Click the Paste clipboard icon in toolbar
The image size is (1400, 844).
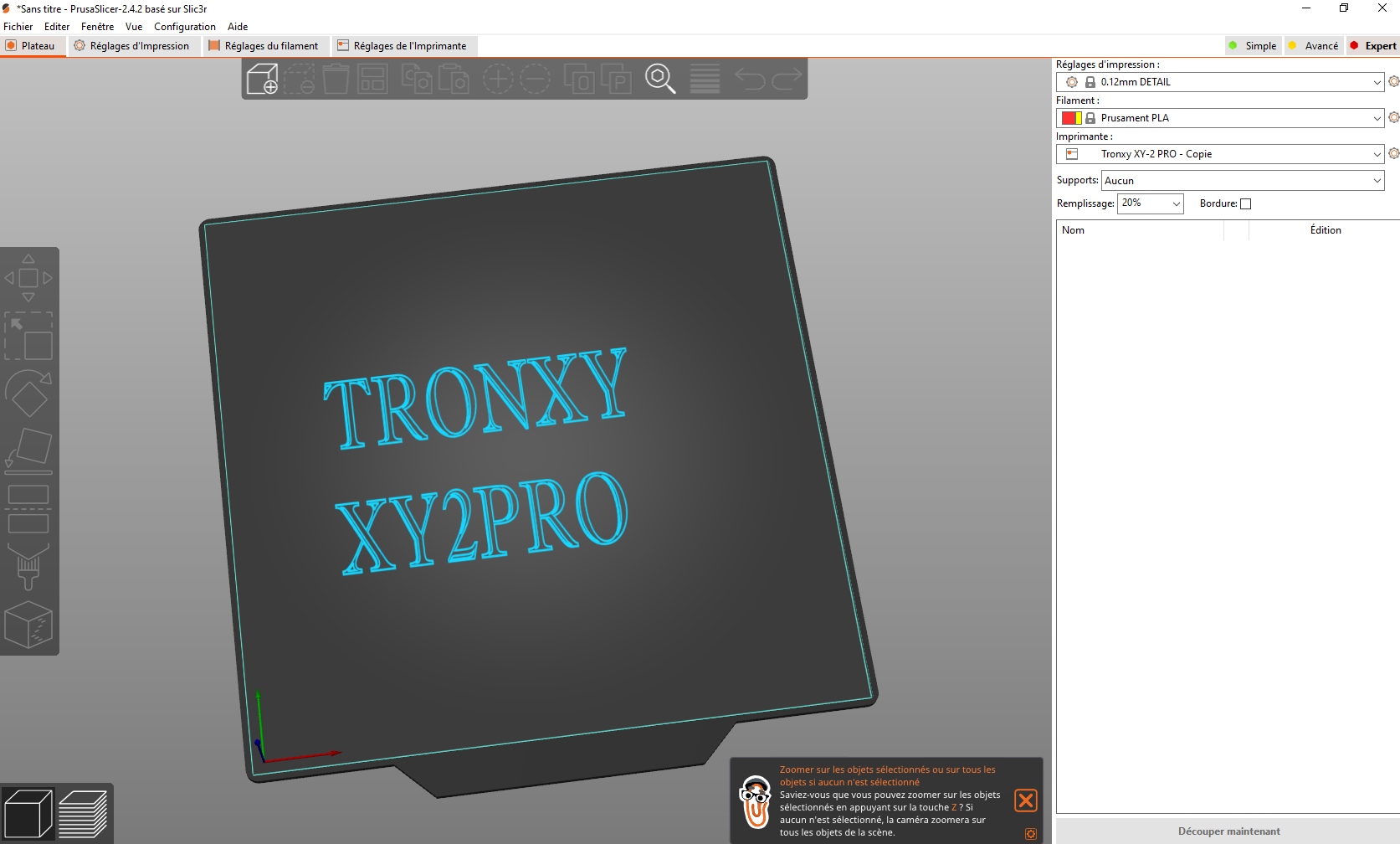tap(454, 79)
